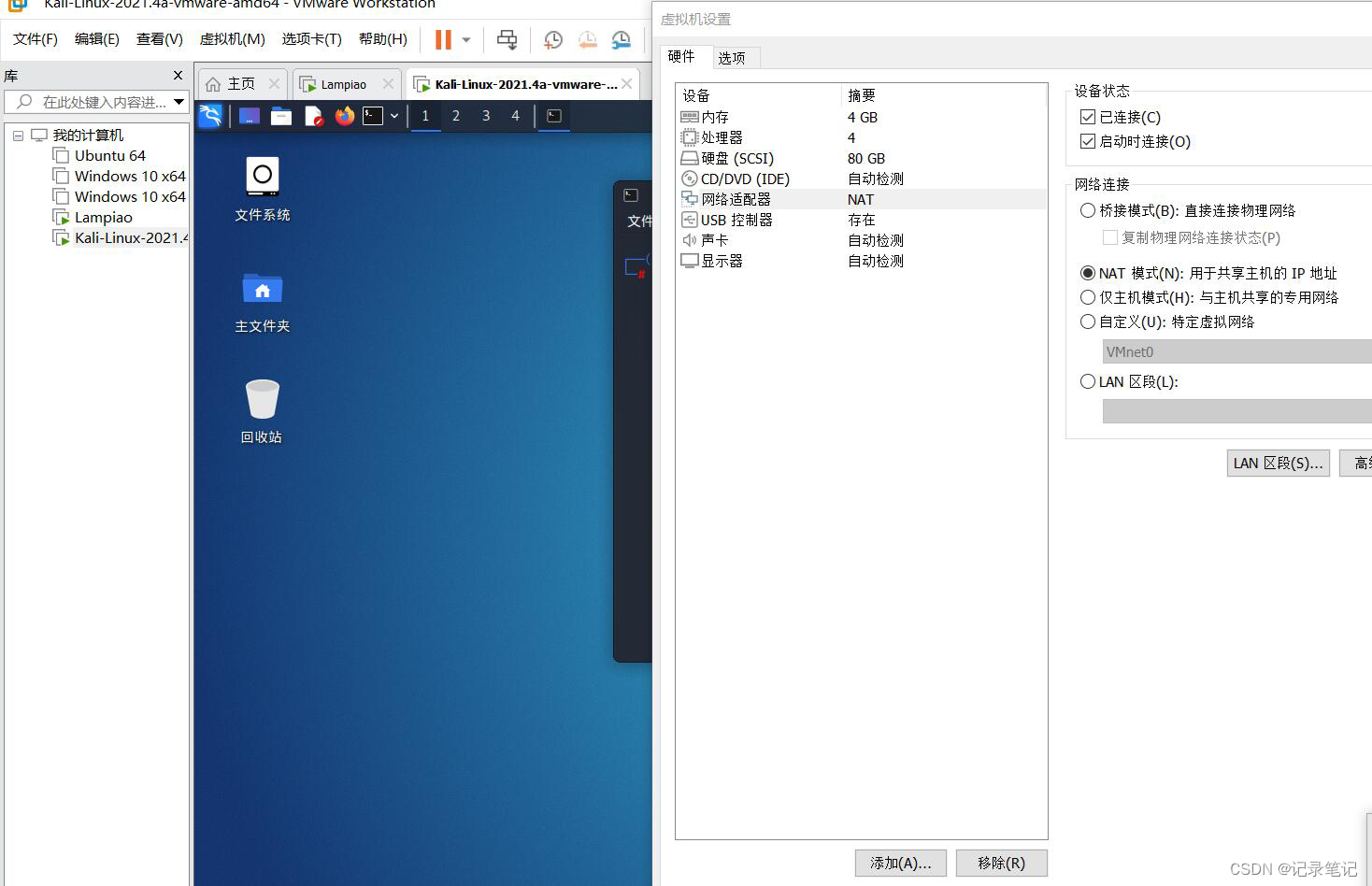Select NAT mode radio button

[x=1087, y=273]
